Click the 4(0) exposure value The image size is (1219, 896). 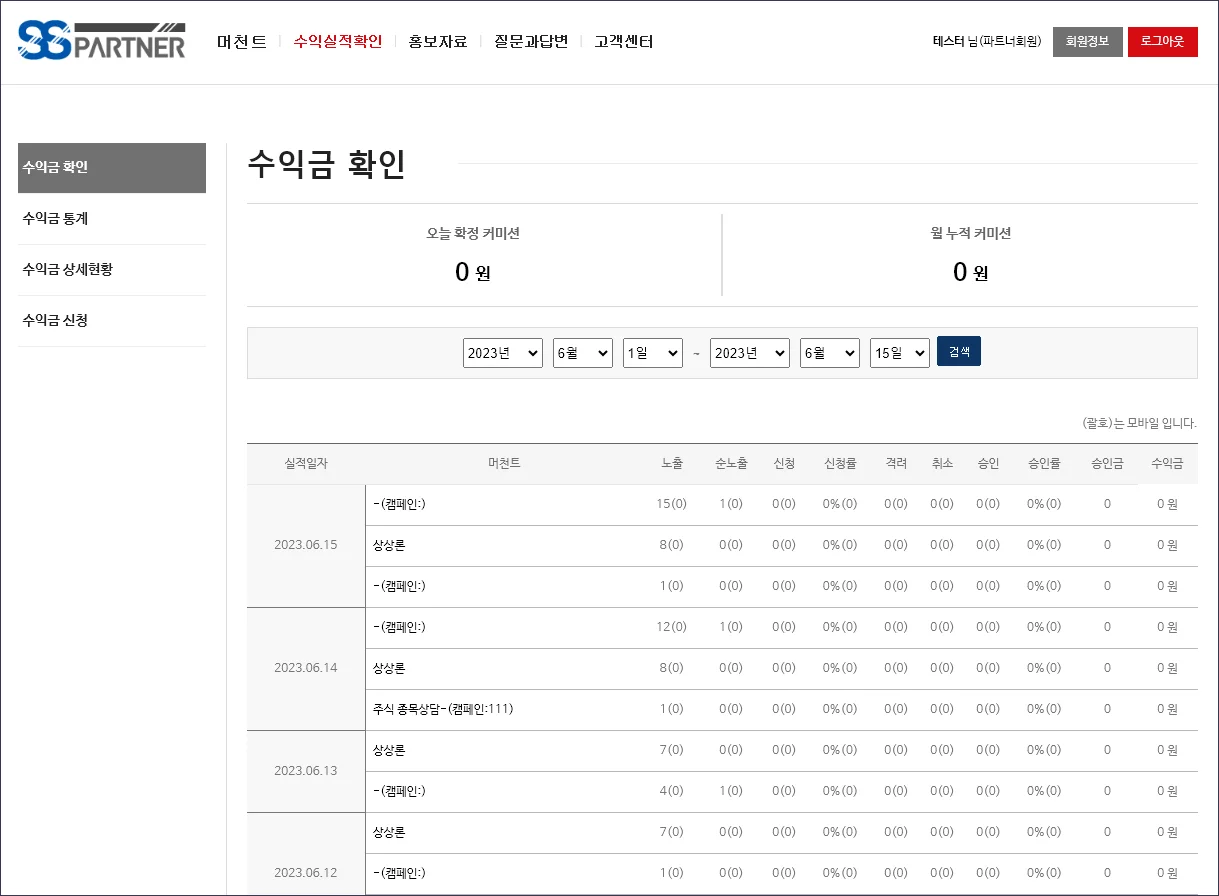671,791
